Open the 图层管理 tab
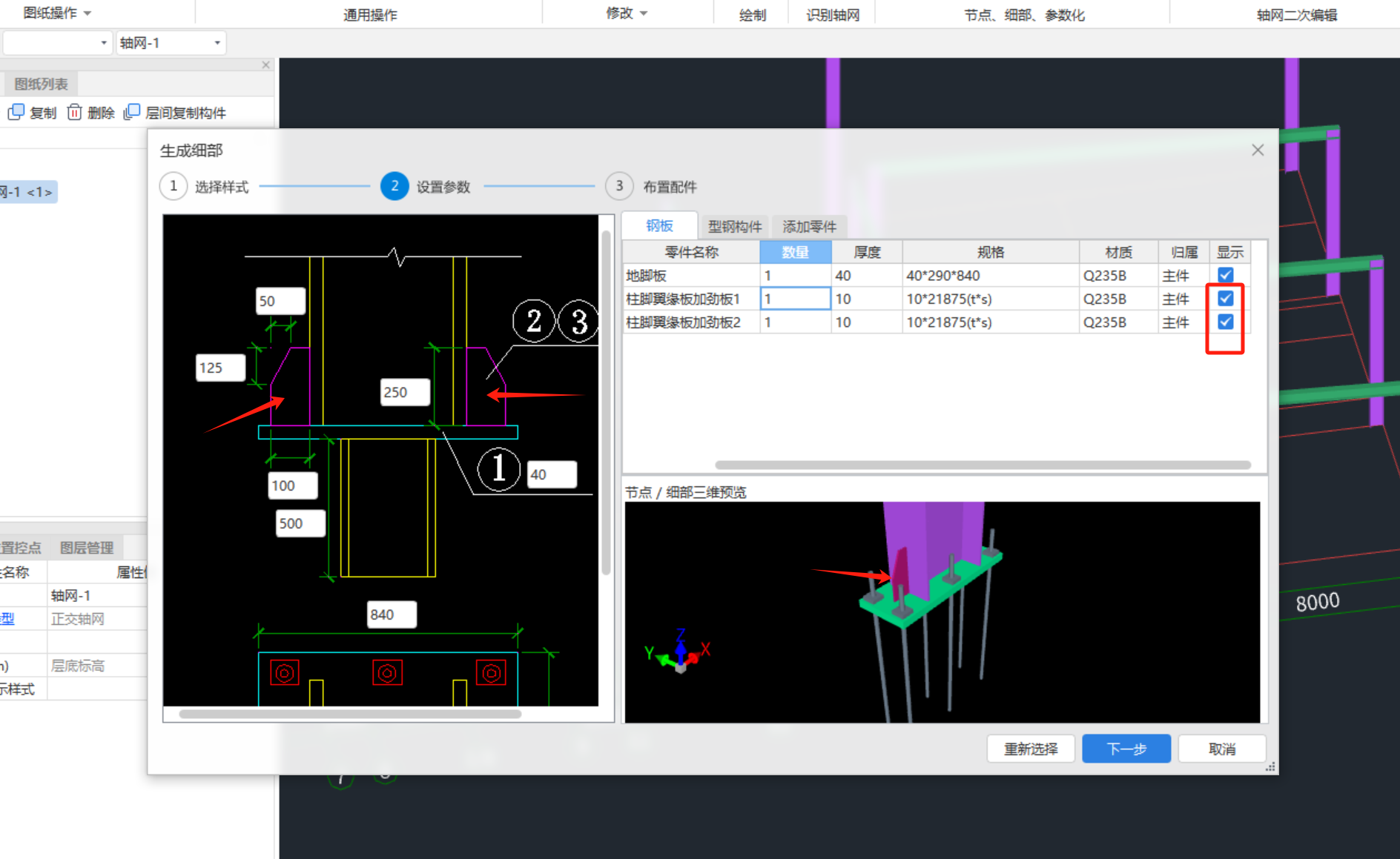Viewport: 1400px width, 859px height. pyautogui.click(x=87, y=548)
